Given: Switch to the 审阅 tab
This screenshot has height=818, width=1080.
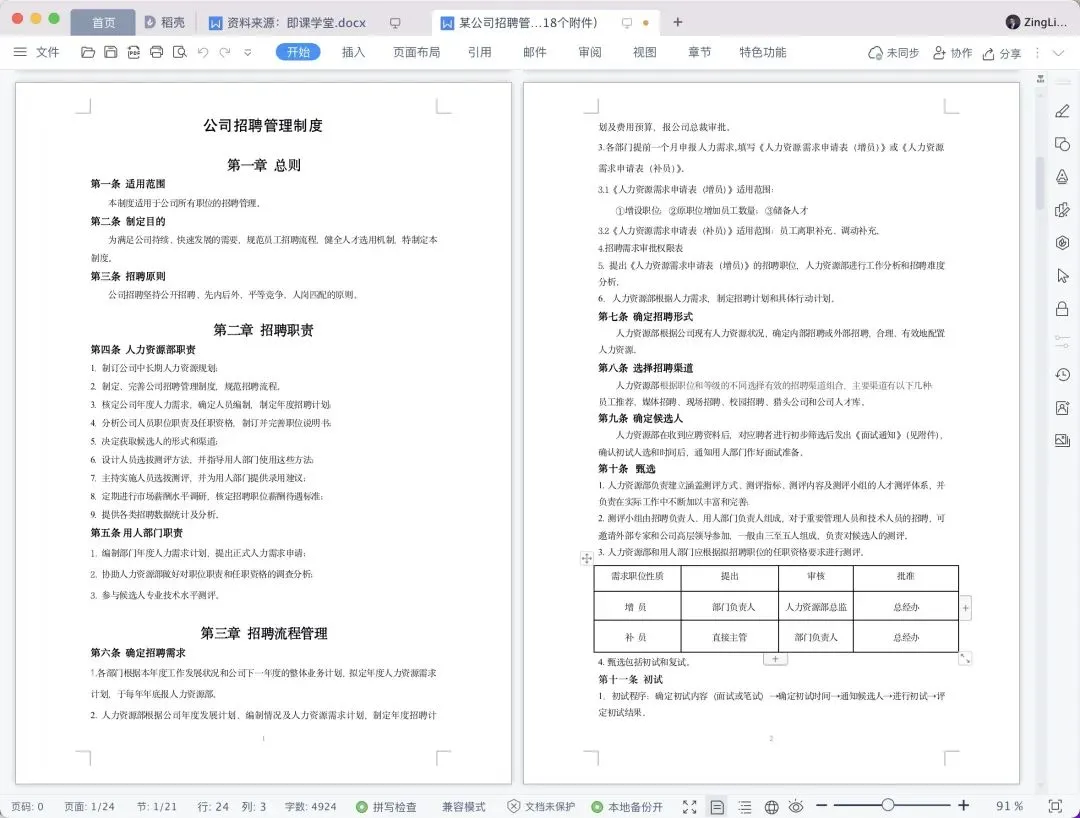Looking at the screenshot, I should (x=590, y=52).
